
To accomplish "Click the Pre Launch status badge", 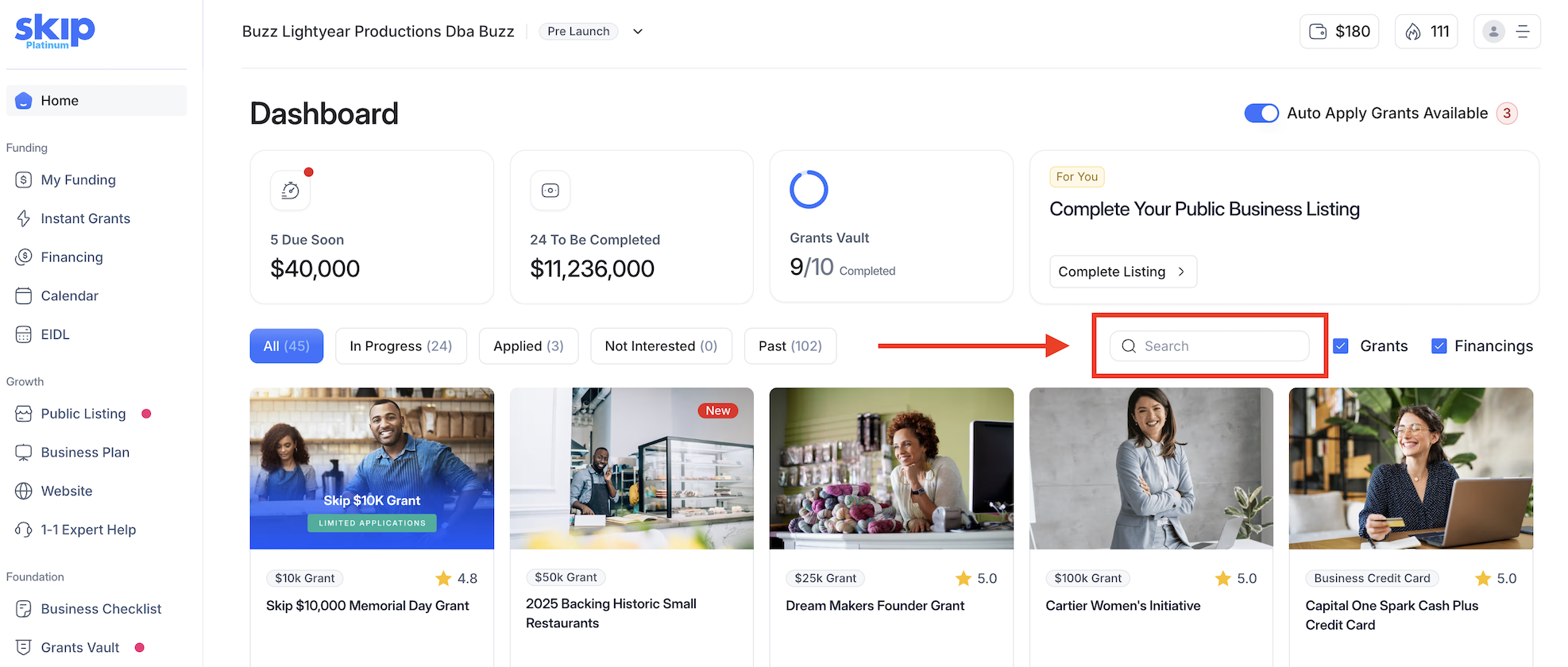I will (x=578, y=32).
